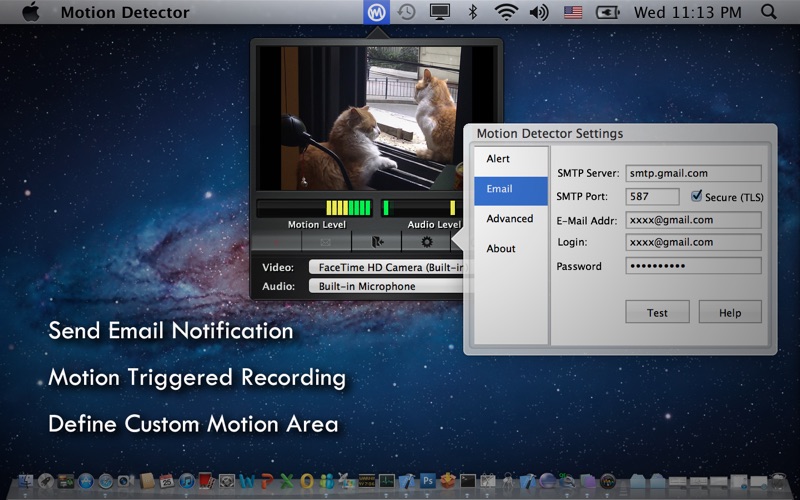This screenshot has width=800, height=500.
Task: Click the volume speaker icon in menu bar
Action: pyautogui.click(x=539, y=12)
